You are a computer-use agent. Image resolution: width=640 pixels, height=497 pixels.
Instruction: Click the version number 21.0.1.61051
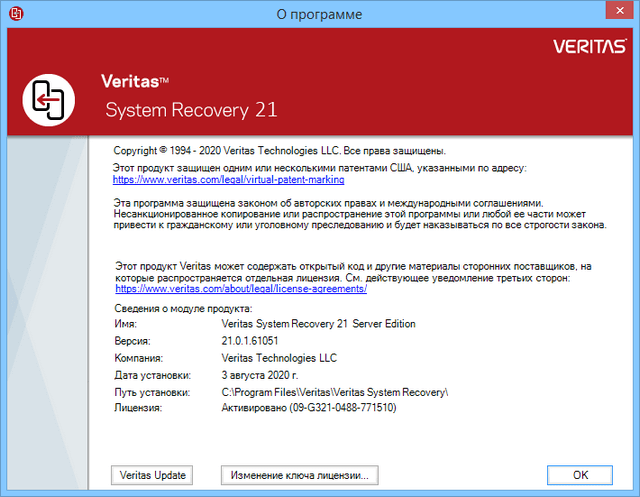click(x=250, y=341)
